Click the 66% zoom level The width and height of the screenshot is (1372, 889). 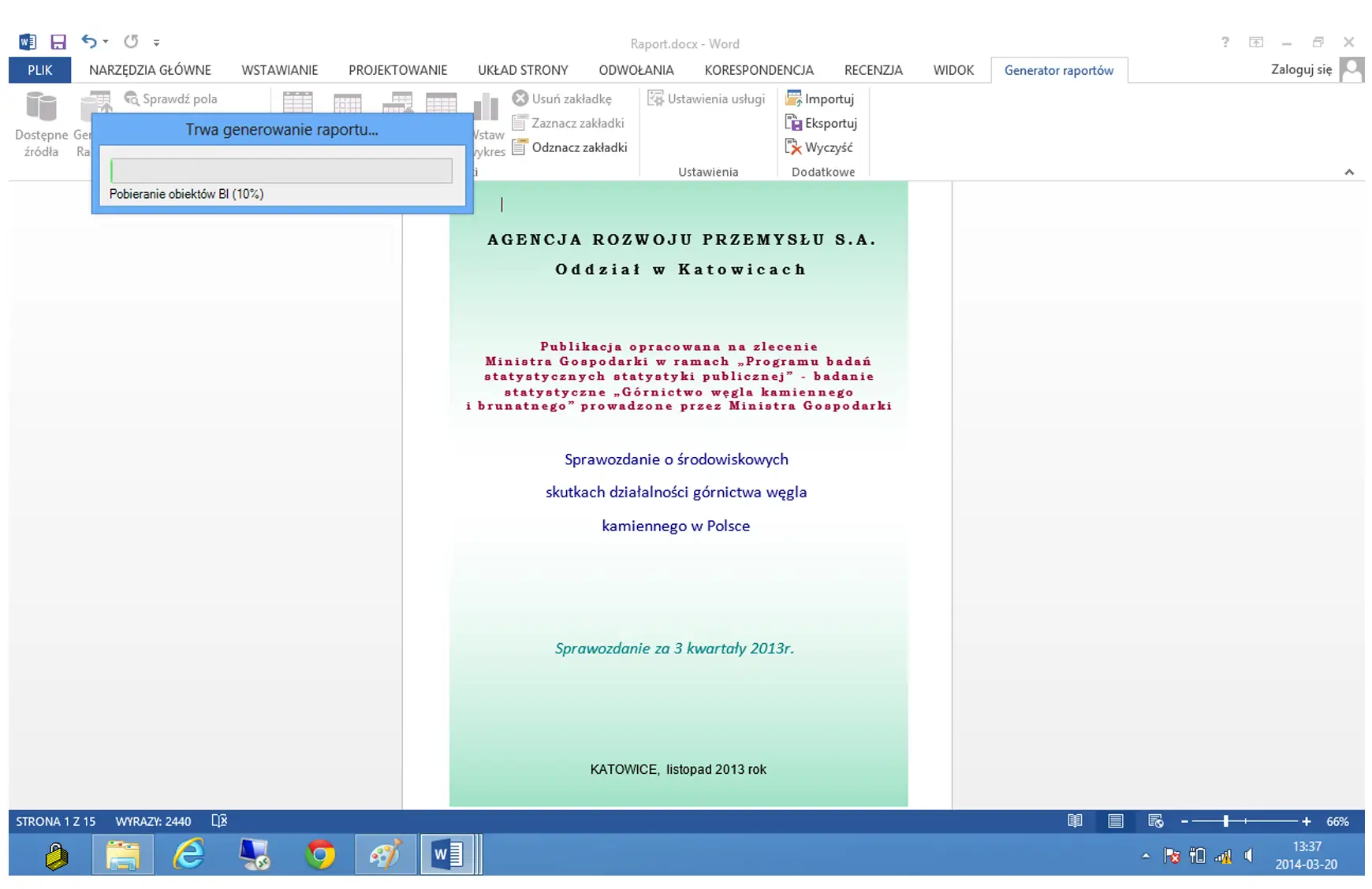1337,821
